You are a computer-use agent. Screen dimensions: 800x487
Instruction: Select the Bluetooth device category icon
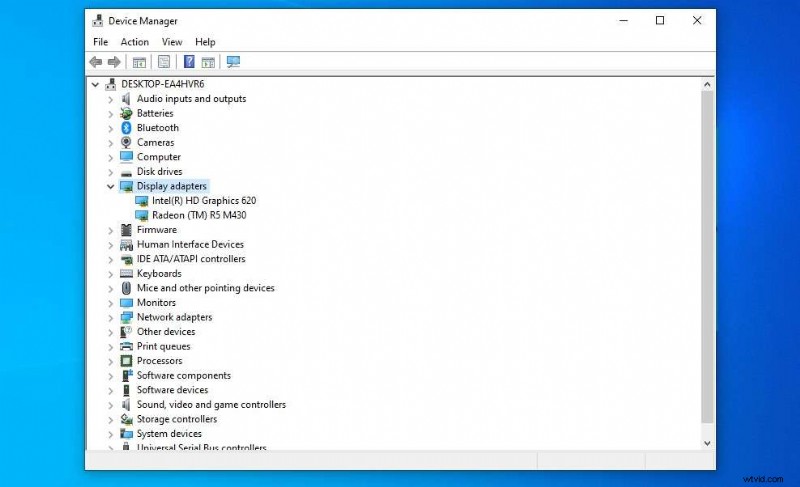127,128
